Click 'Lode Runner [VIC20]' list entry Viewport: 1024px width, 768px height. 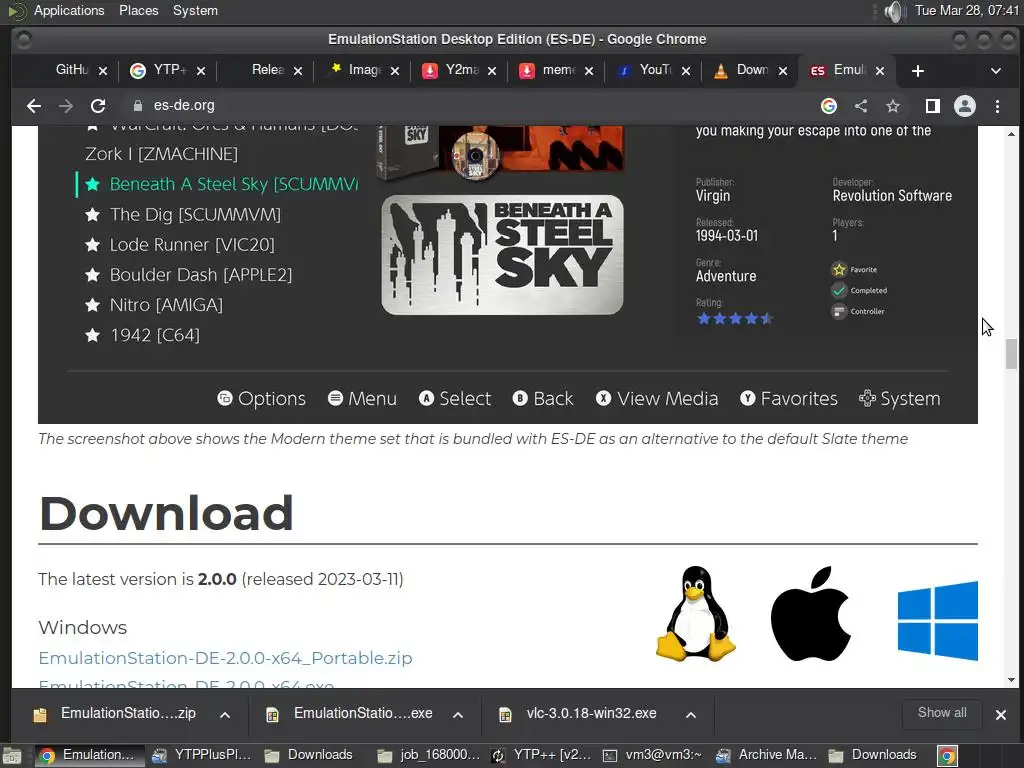[x=192, y=244]
